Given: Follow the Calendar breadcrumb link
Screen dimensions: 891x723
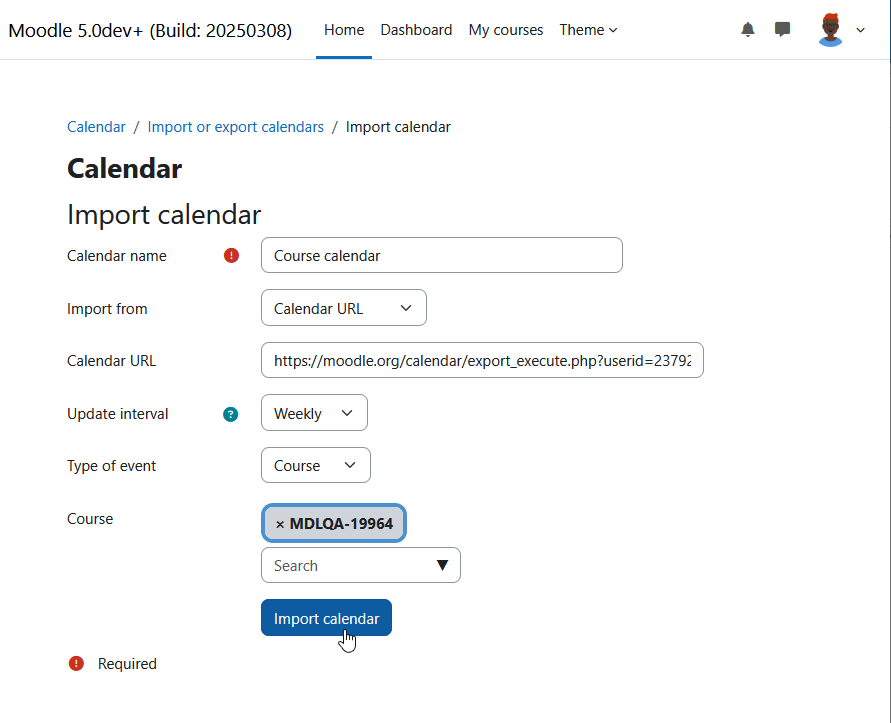Looking at the screenshot, I should click(96, 127).
